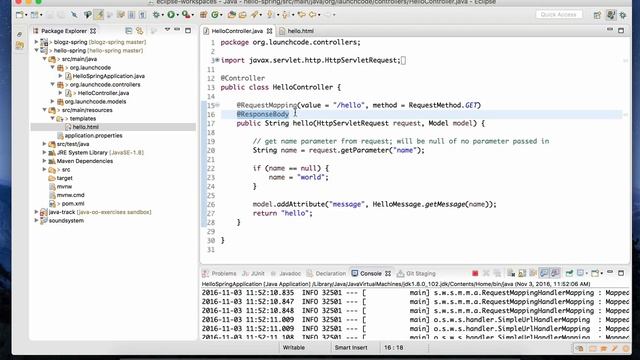Click the @ResponseBody annotation on line 16
Screen dimensions: 640x360
pos(262,114)
